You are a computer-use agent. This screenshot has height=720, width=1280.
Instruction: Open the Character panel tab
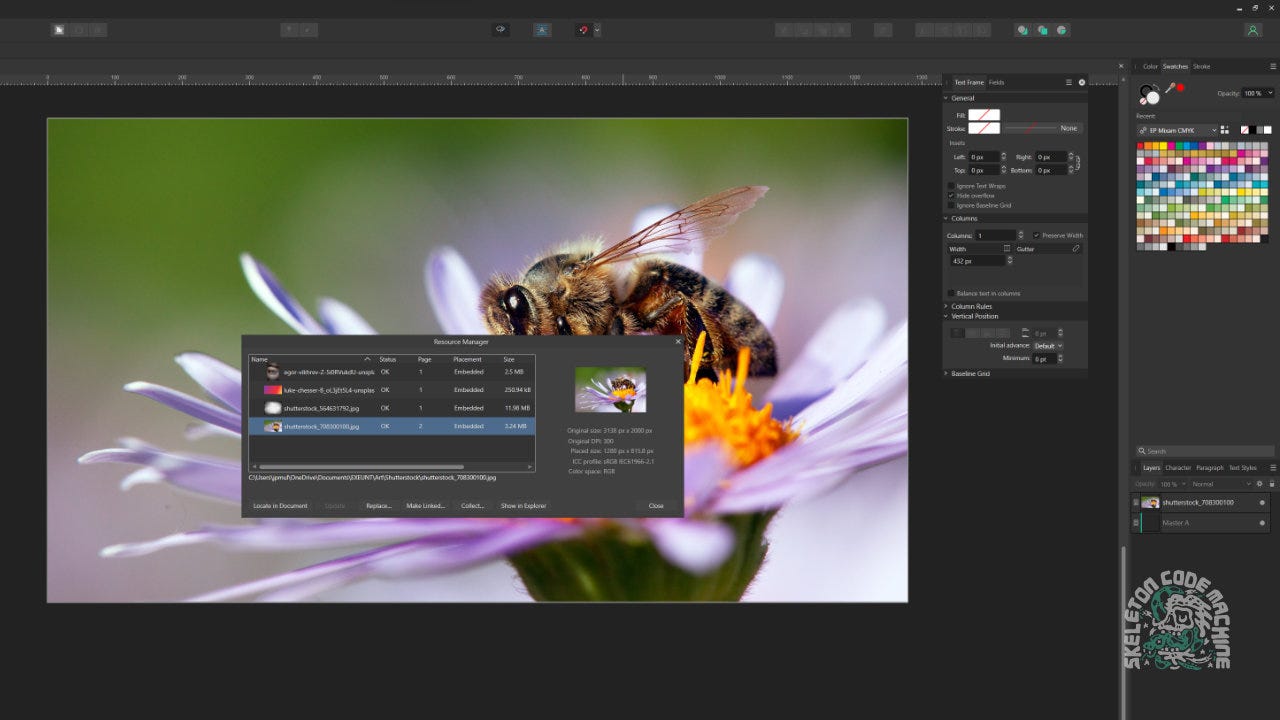1178,467
